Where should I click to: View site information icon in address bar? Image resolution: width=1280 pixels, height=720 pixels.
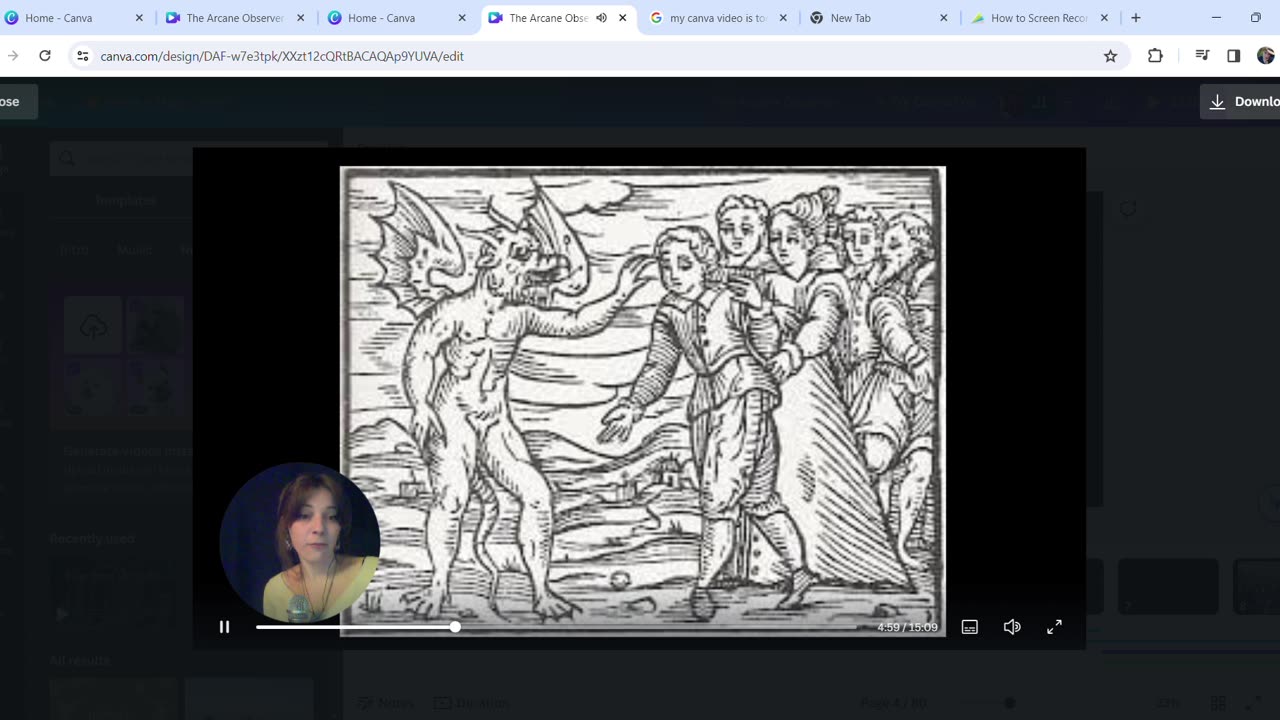point(83,56)
